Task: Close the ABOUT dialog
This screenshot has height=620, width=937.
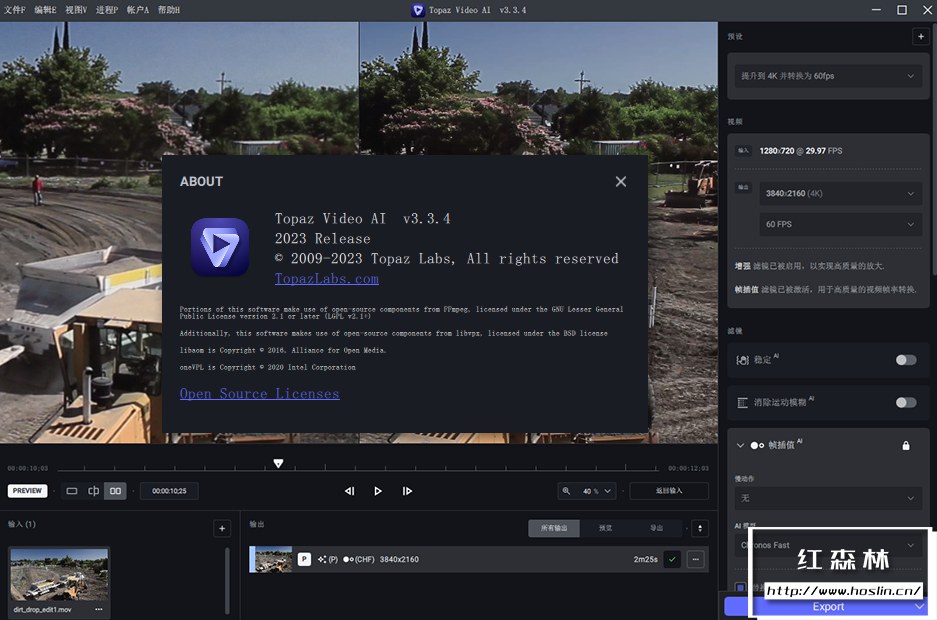Action: (621, 182)
